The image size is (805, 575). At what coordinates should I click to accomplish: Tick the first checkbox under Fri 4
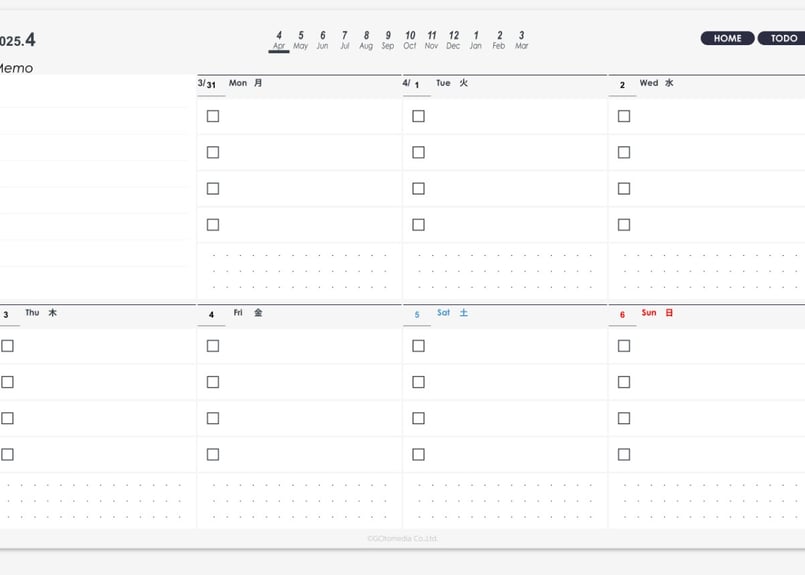[213, 346]
